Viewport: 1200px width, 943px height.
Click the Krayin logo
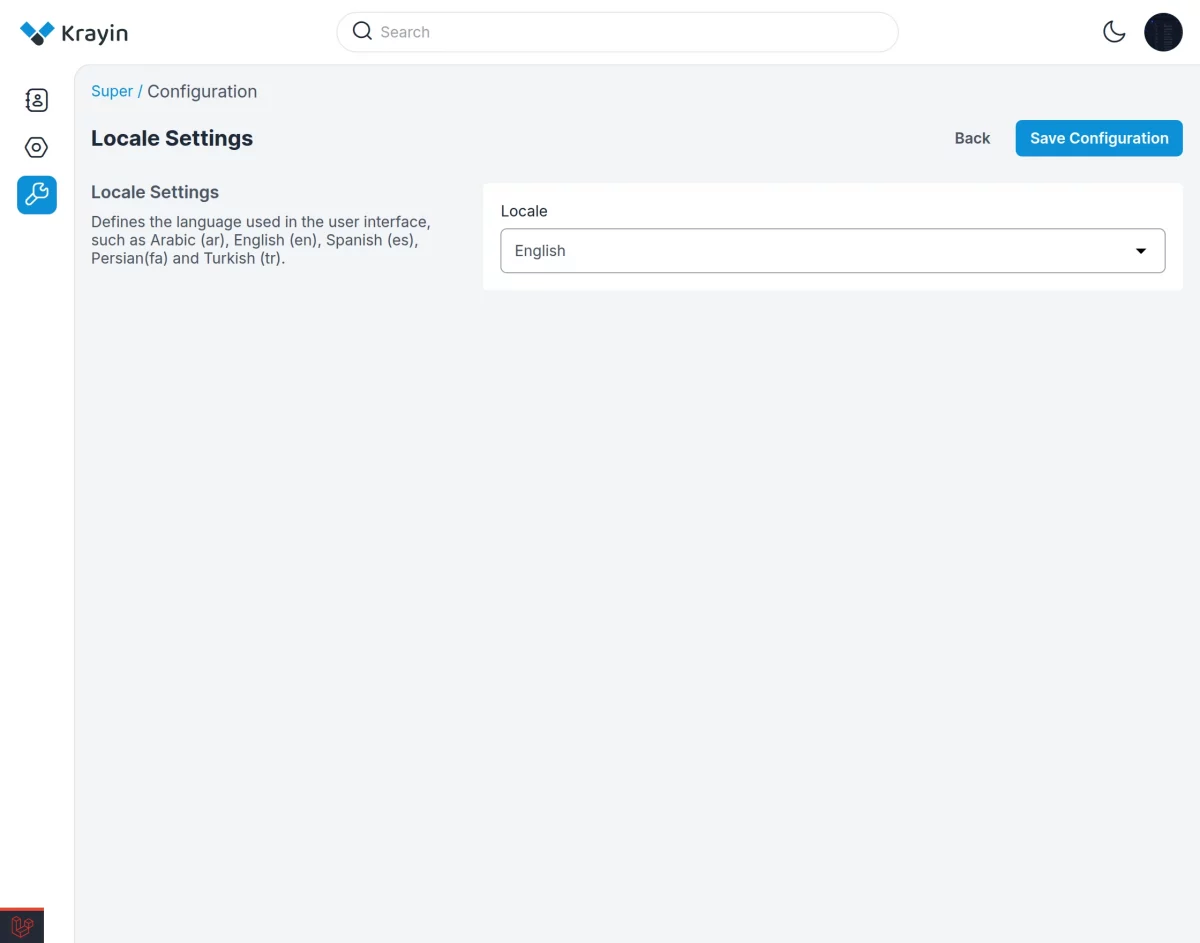(74, 33)
